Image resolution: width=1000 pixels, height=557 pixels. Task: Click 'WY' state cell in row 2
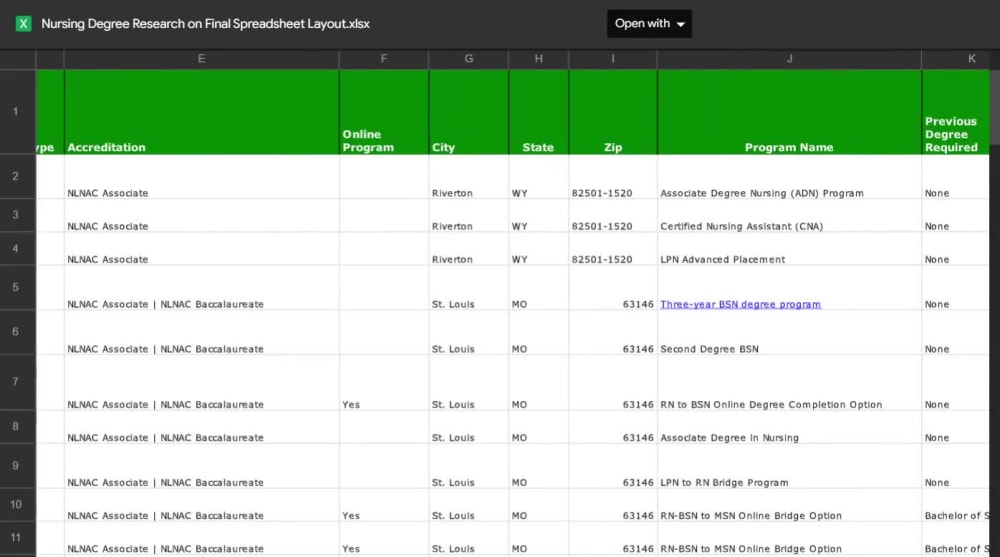539,177
